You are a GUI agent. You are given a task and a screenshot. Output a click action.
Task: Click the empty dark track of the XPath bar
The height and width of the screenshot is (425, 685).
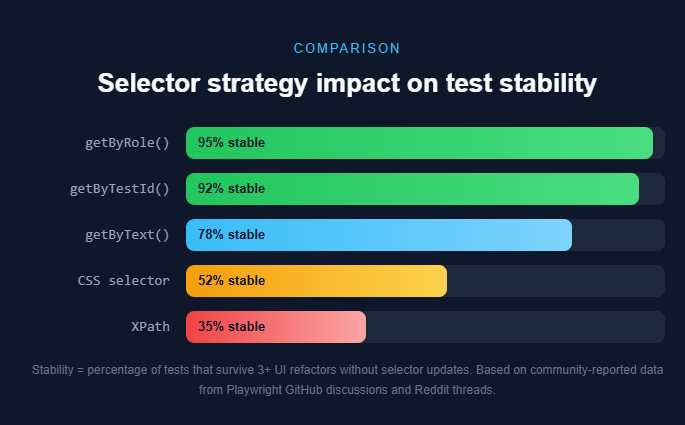[x=515, y=327]
